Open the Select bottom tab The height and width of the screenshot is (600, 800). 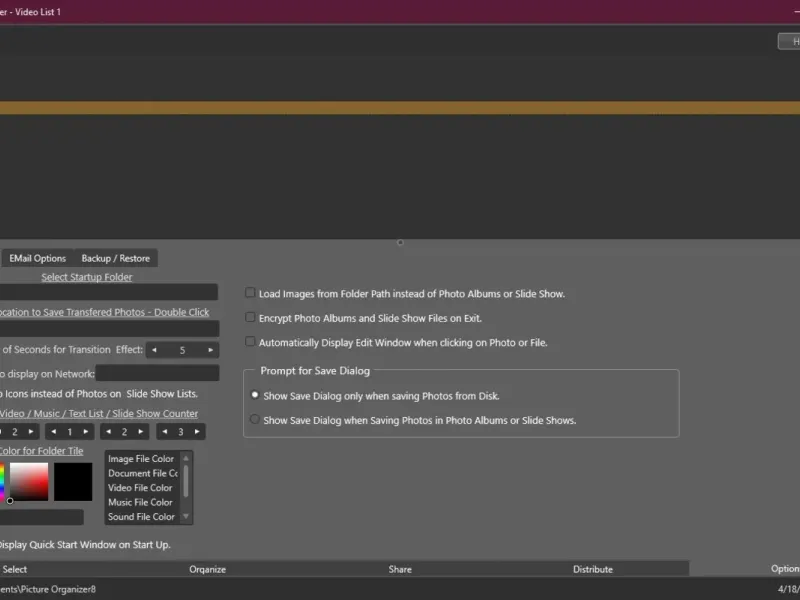[x=14, y=569]
